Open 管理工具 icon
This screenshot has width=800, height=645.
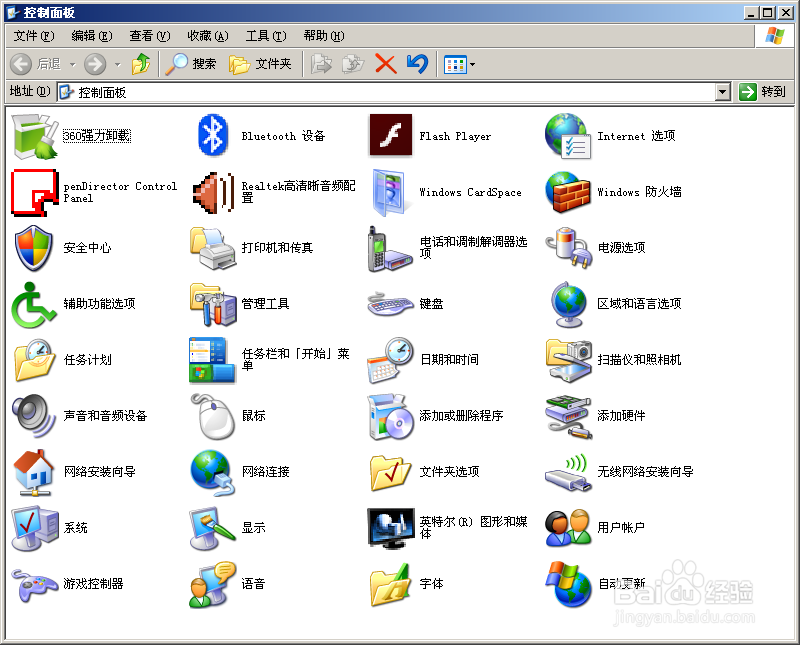(x=213, y=305)
